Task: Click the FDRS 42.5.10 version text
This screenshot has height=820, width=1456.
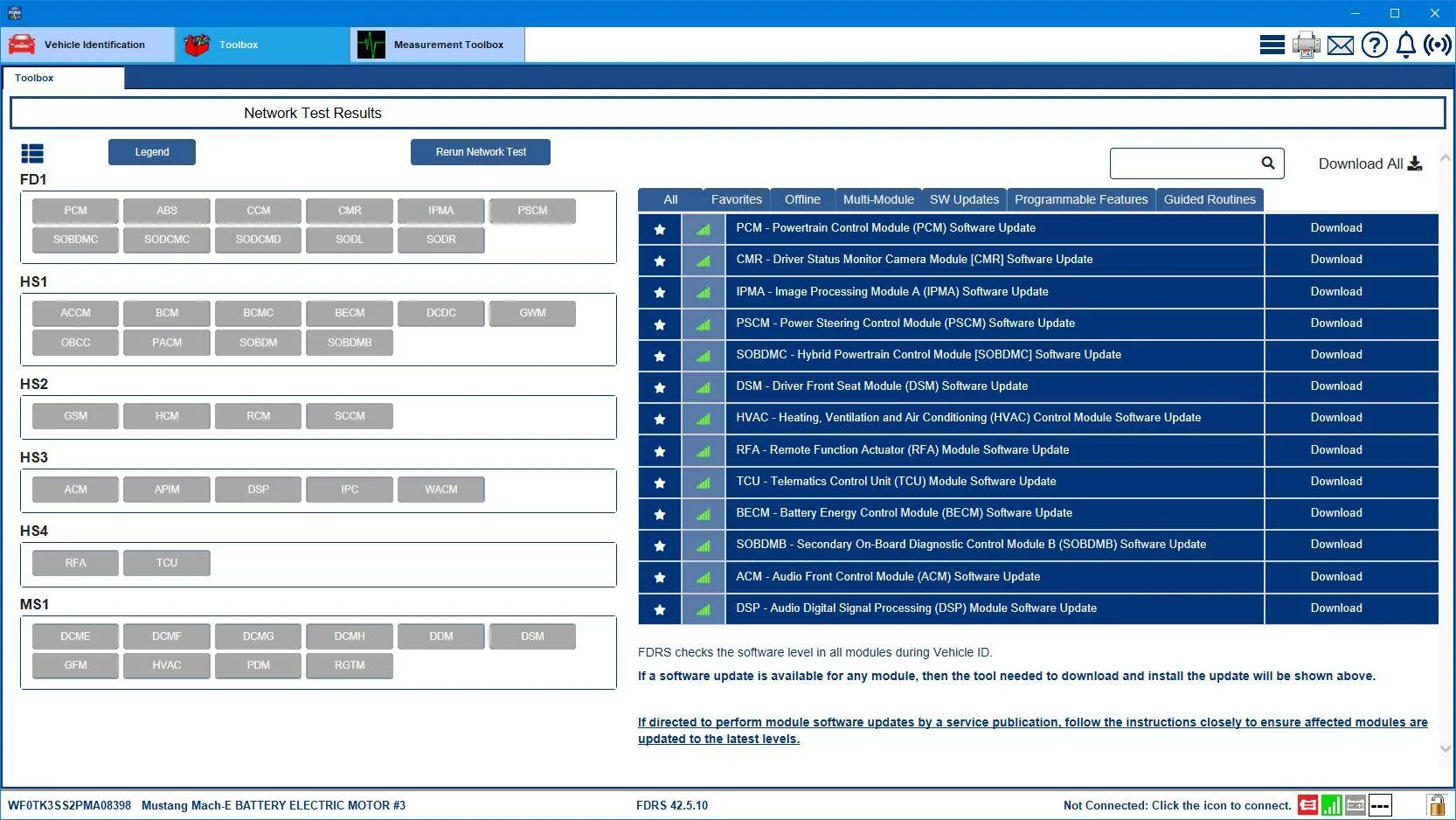Action: [672, 806]
